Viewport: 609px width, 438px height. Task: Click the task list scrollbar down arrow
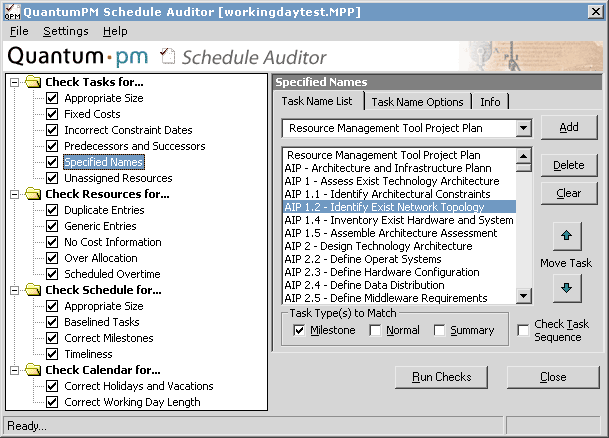pos(524,295)
